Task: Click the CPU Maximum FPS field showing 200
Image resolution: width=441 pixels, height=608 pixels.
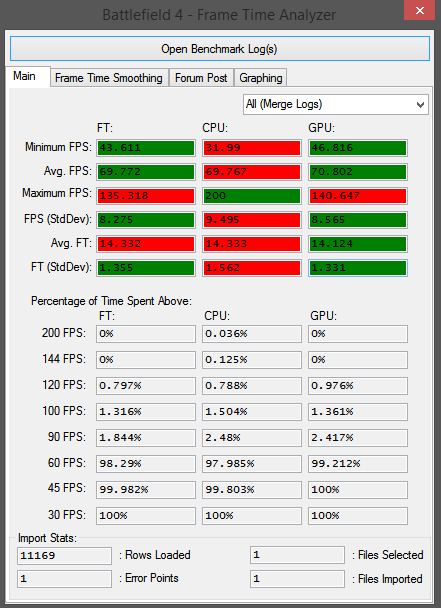Action: 252,196
